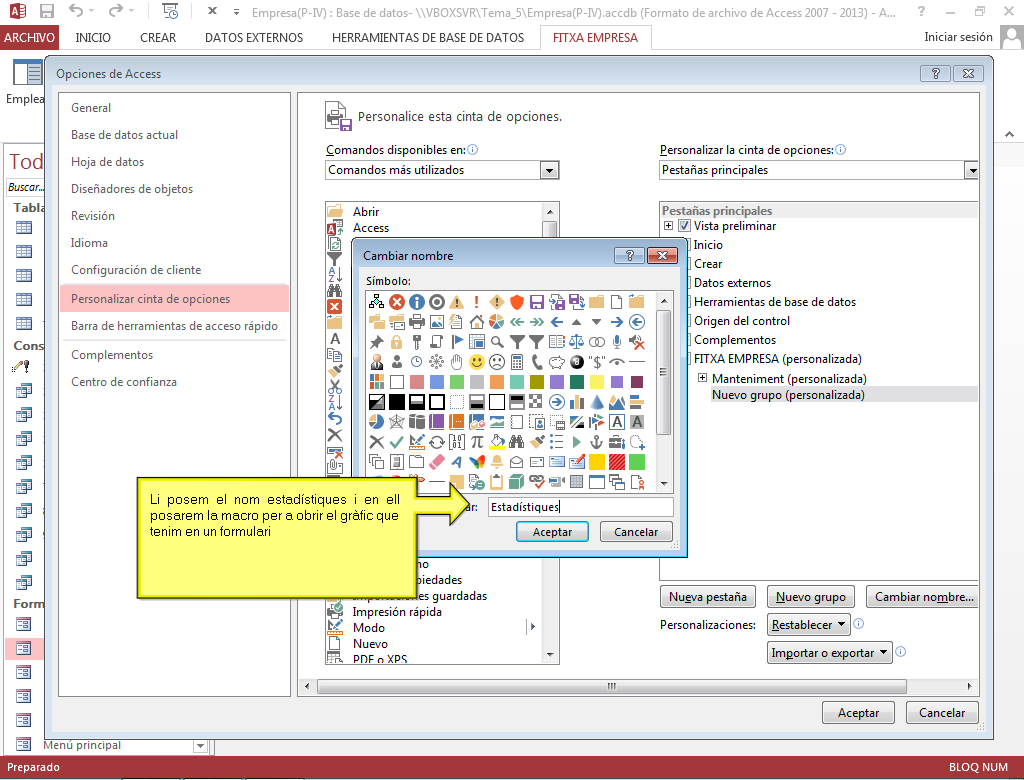Select the bell symbol
The image size is (1024, 780).
pyautogui.click(x=496, y=463)
